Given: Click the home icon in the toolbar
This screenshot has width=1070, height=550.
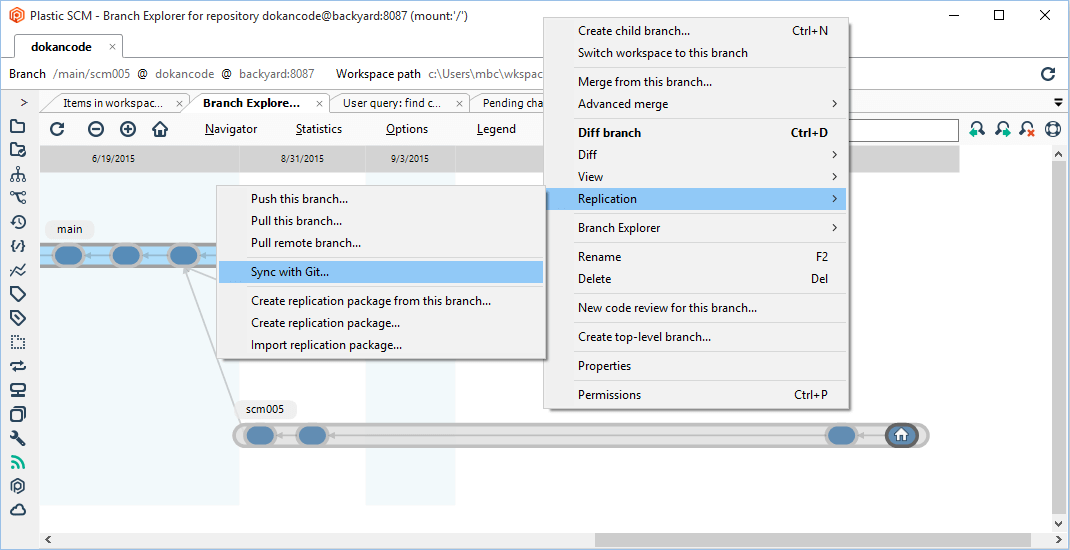Looking at the screenshot, I should 160,129.
